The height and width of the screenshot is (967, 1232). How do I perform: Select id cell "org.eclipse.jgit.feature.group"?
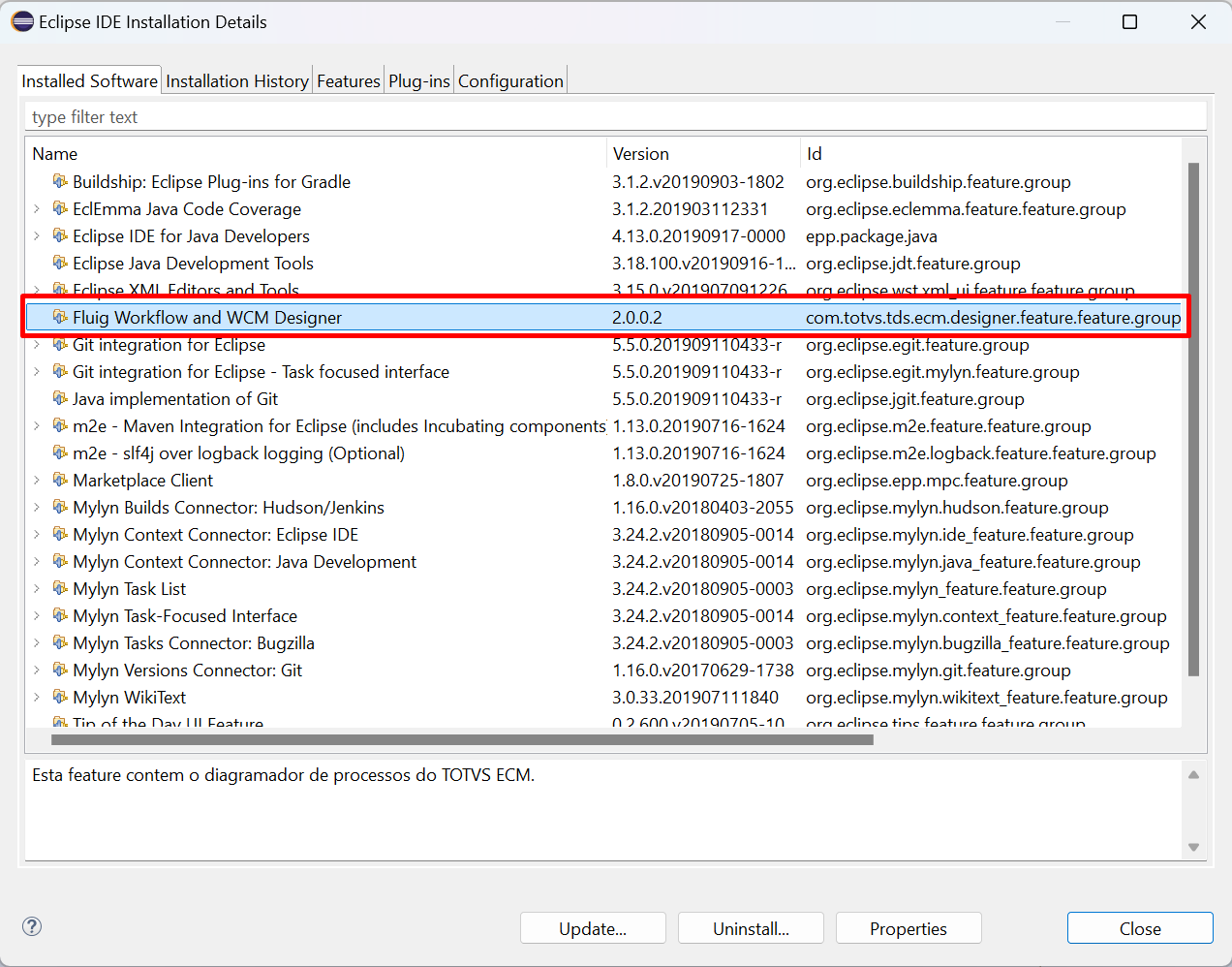(914, 398)
